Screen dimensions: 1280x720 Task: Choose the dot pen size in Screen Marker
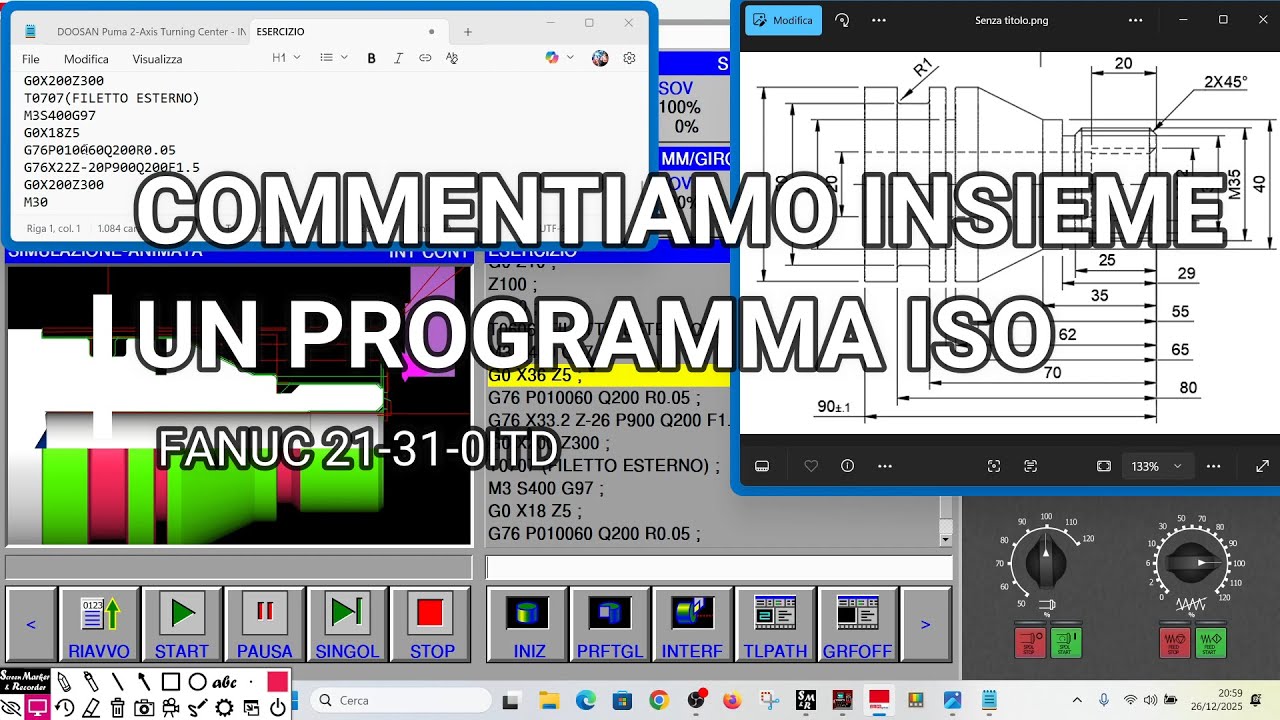[x=251, y=682]
